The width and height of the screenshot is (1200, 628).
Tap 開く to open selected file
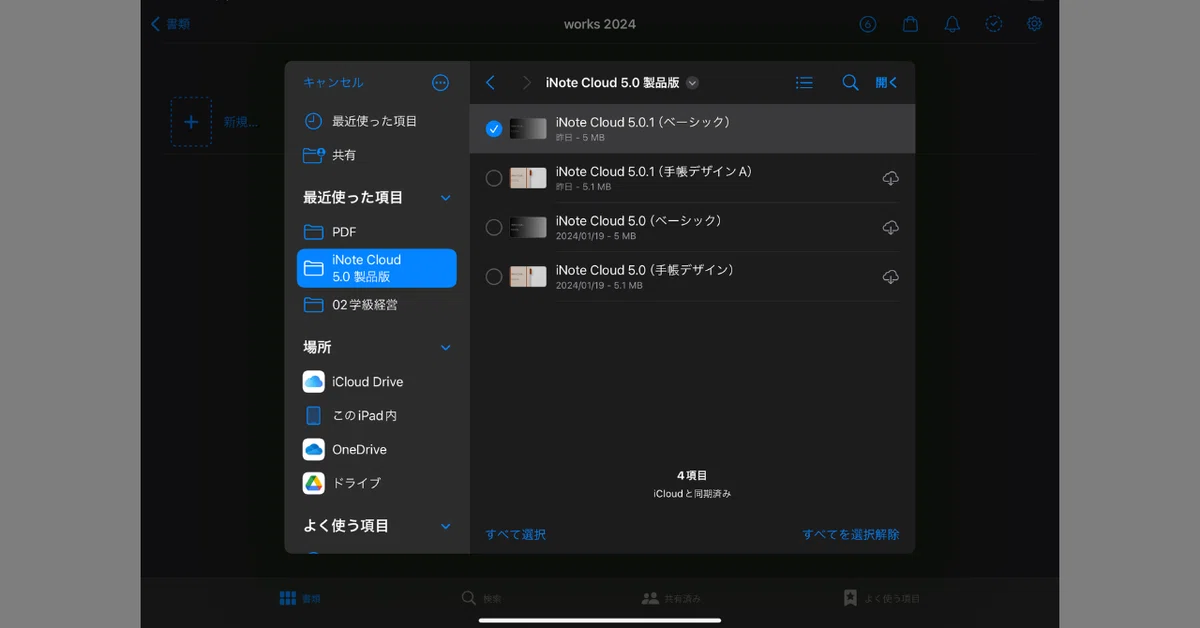tap(886, 83)
